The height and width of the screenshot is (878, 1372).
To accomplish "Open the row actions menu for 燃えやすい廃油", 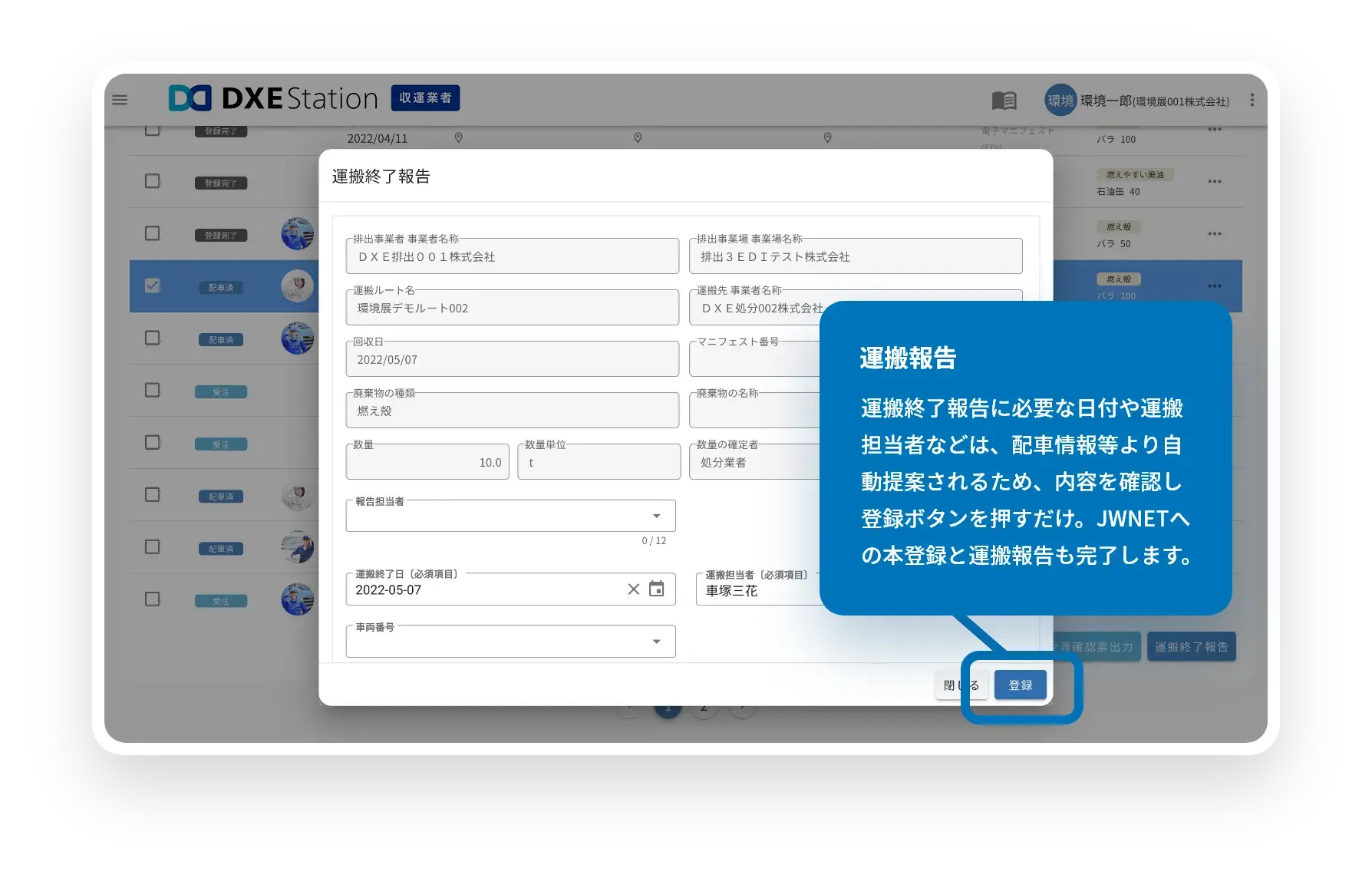I will click(1215, 181).
